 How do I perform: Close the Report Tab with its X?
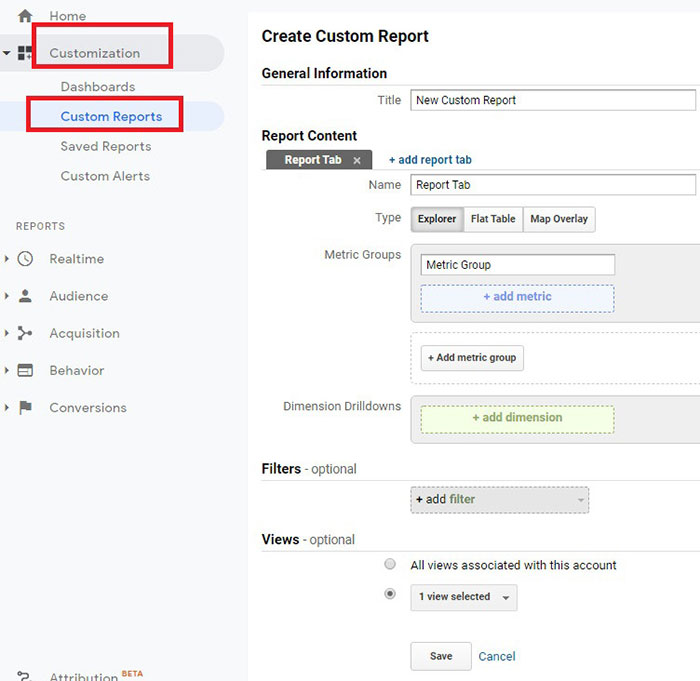[357, 160]
